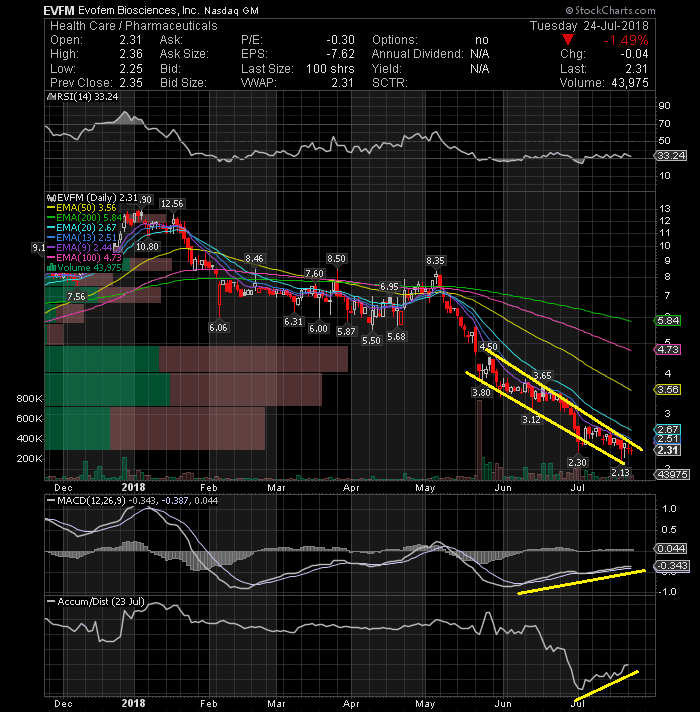Image resolution: width=700 pixels, height=712 pixels.
Task: Click the Volume value 43,975 in the header
Action: click(629, 83)
